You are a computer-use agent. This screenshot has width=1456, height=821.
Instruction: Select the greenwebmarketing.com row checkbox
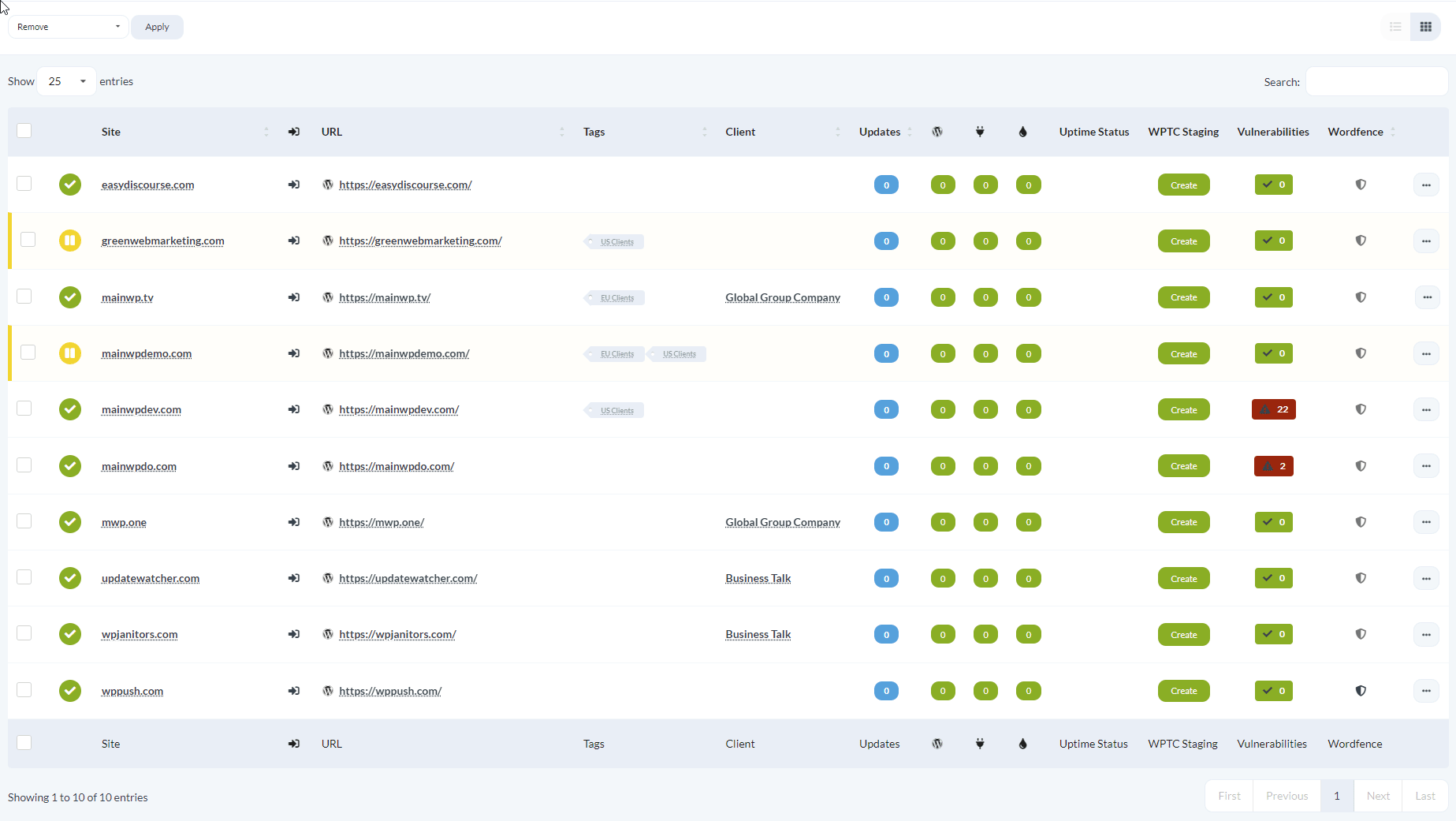pyautogui.click(x=28, y=240)
